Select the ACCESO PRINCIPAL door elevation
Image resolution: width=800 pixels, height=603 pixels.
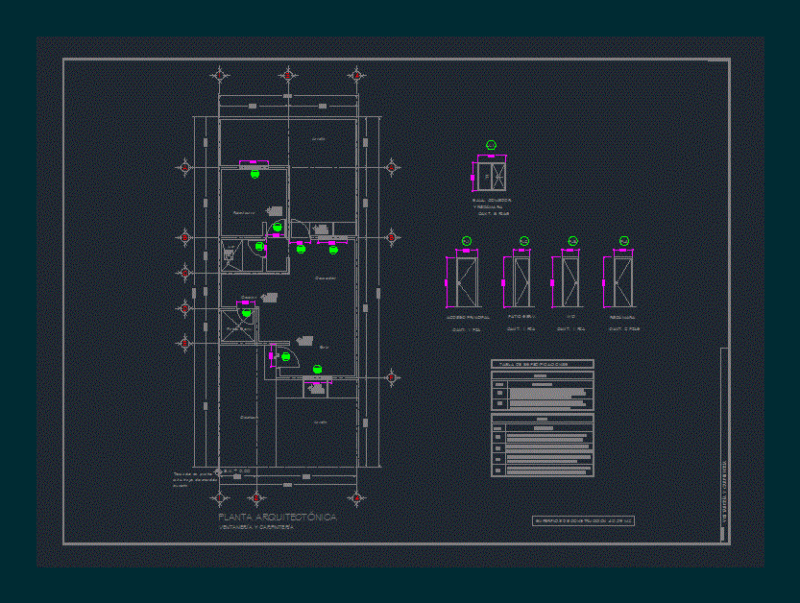click(x=466, y=282)
